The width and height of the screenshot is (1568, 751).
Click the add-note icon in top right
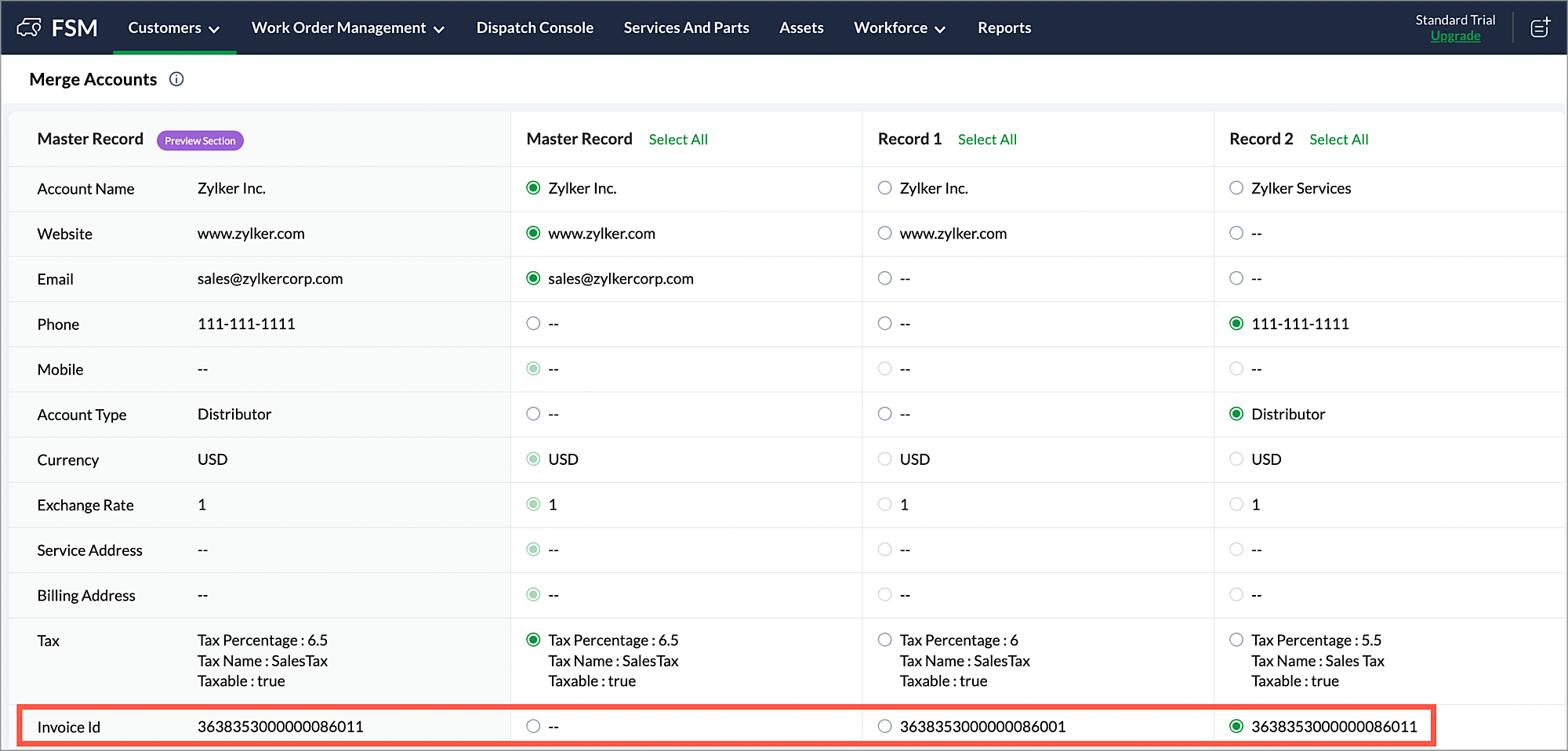(1540, 28)
